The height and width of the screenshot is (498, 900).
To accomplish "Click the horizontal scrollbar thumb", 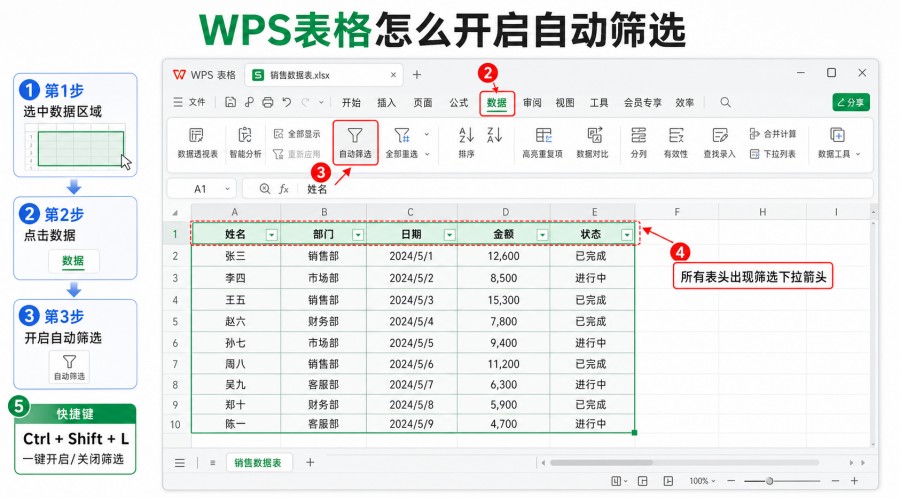I will coord(601,462).
